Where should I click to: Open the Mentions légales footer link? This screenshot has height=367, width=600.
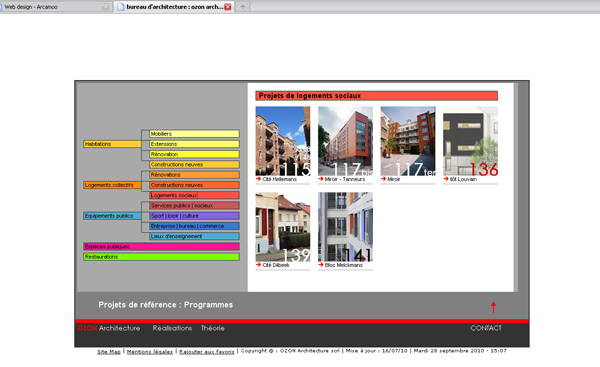150,352
